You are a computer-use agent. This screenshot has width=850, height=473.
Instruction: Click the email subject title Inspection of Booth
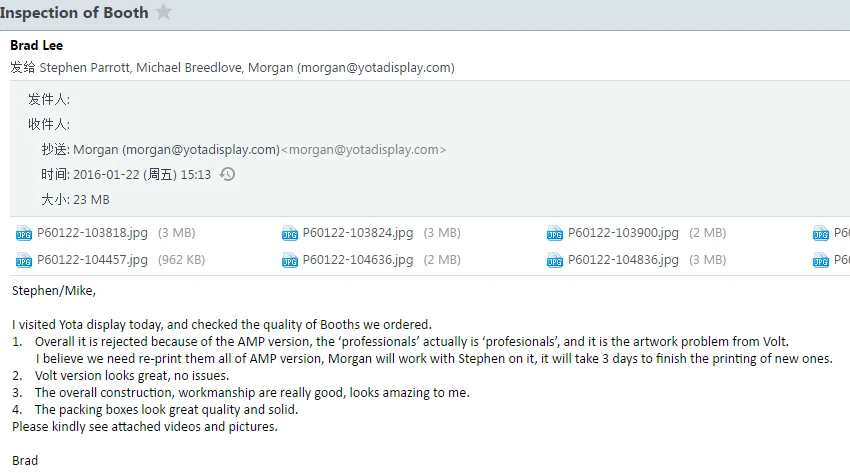click(x=74, y=13)
